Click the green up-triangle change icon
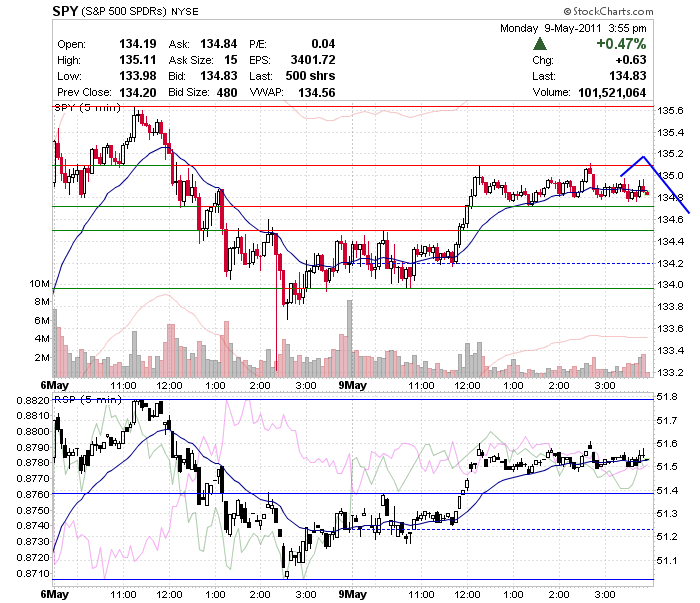Screen dimensions: 700x603 tap(540, 44)
